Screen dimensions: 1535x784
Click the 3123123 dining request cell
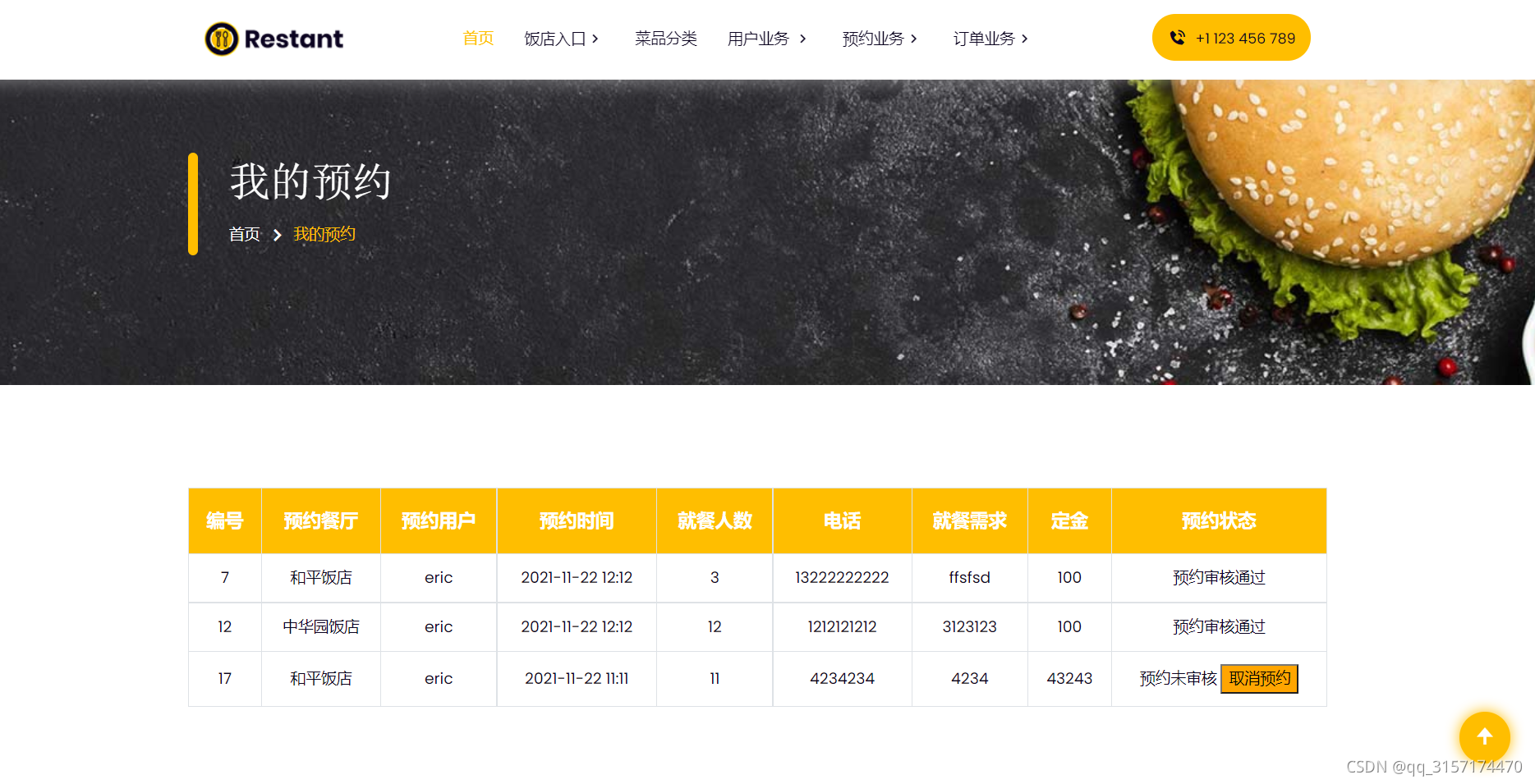tap(970, 627)
